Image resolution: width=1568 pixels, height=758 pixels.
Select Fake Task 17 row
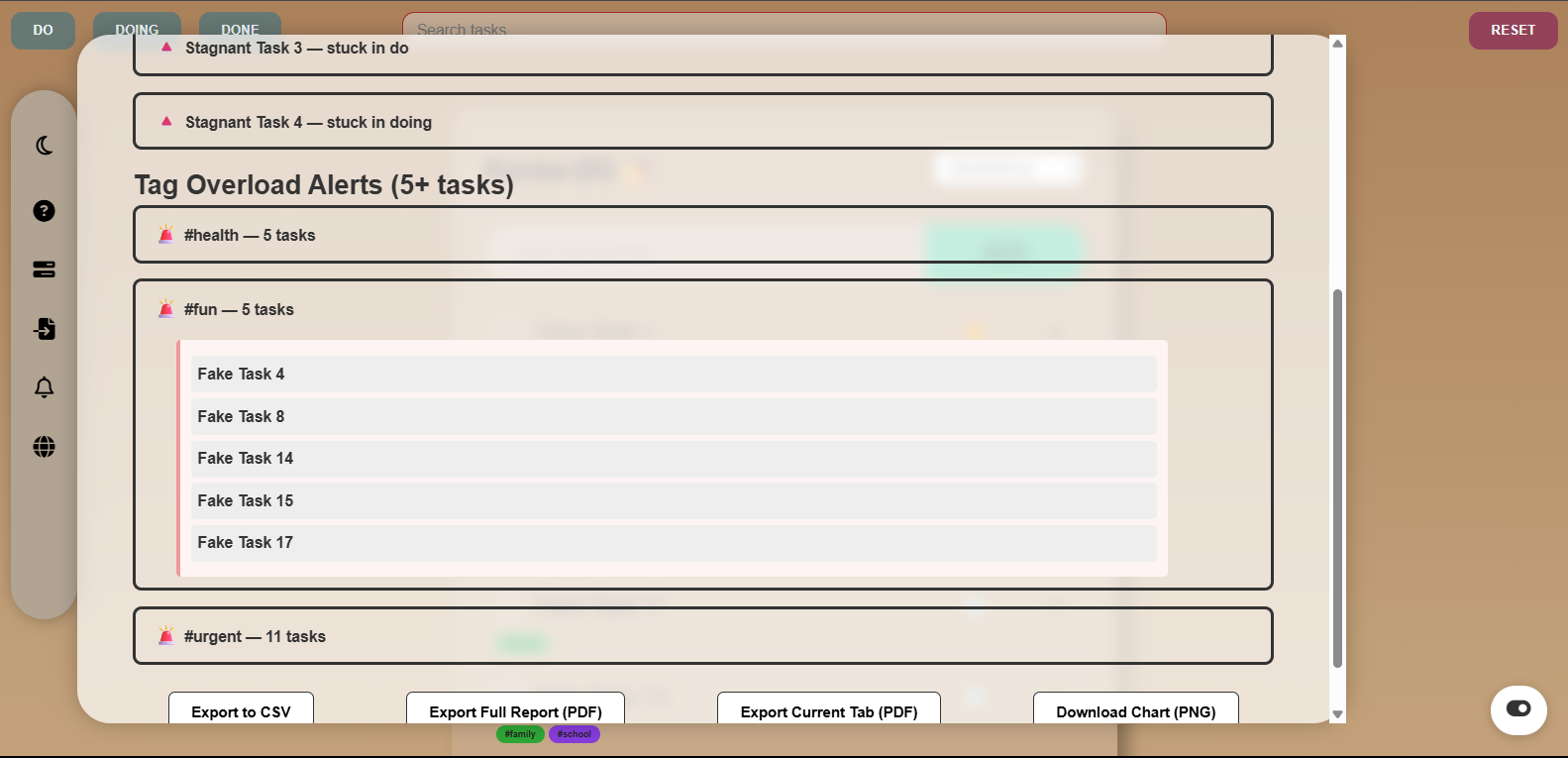click(674, 542)
